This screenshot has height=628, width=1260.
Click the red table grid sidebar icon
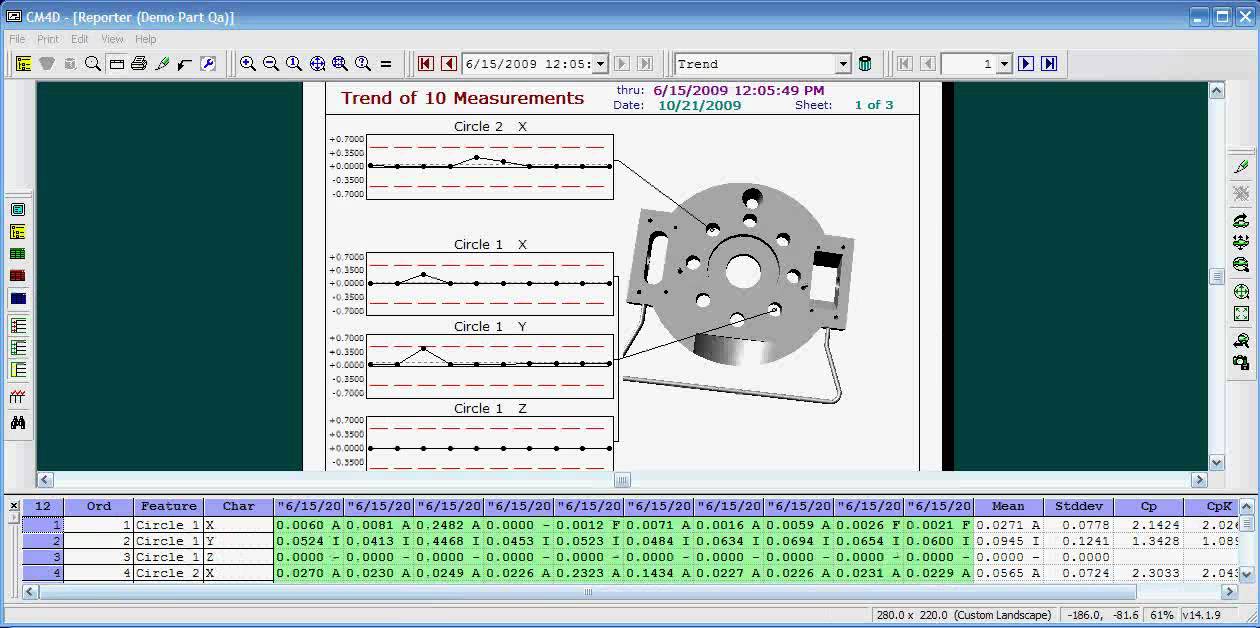coord(18,276)
